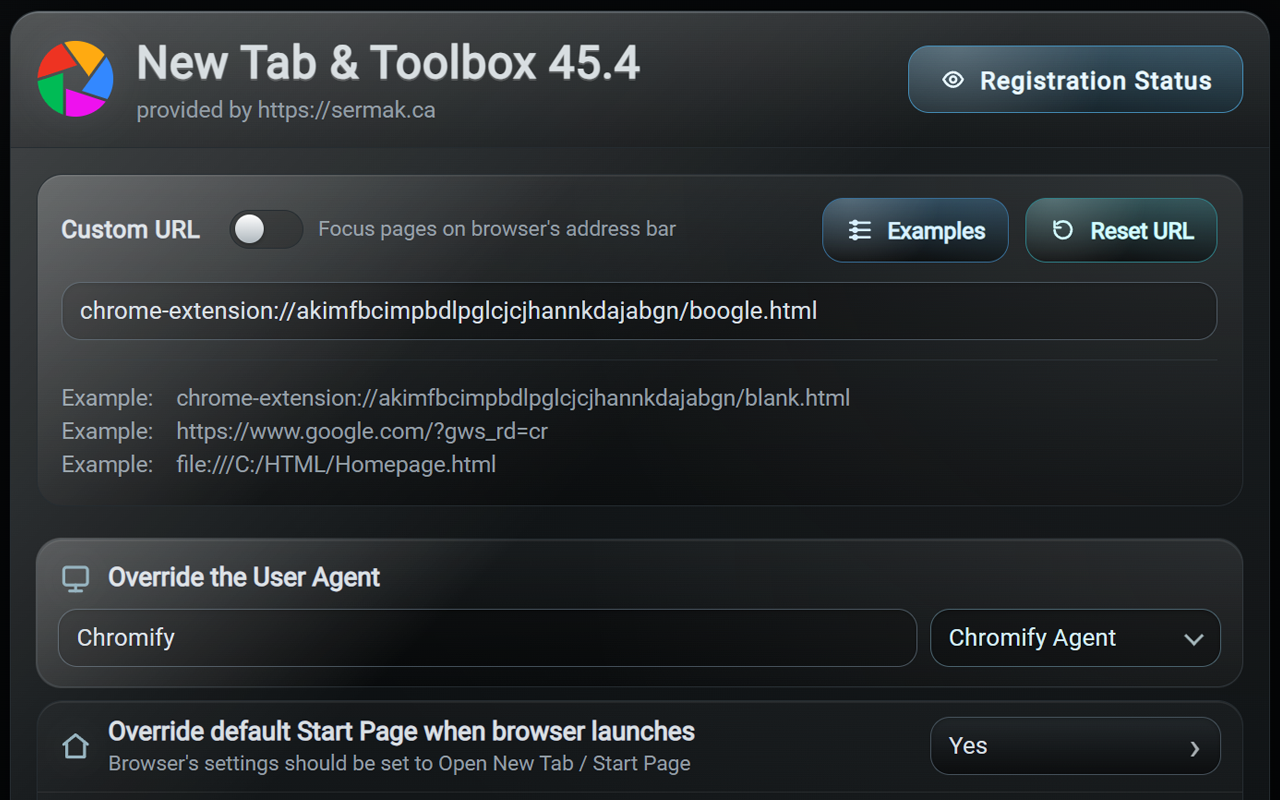Image resolution: width=1280 pixels, height=800 pixels.
Task: Click the Custom URL label
Action: 130,229
